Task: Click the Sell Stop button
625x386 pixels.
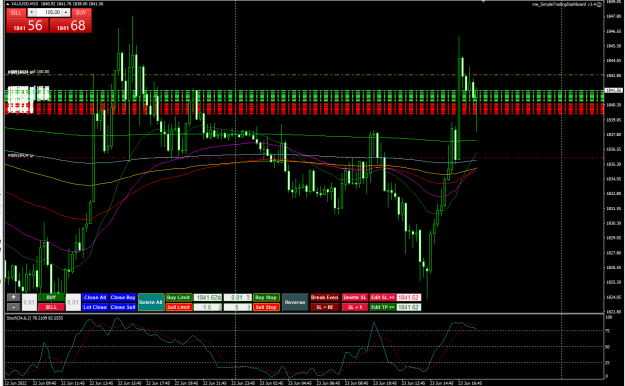Action: coord(266,307)
